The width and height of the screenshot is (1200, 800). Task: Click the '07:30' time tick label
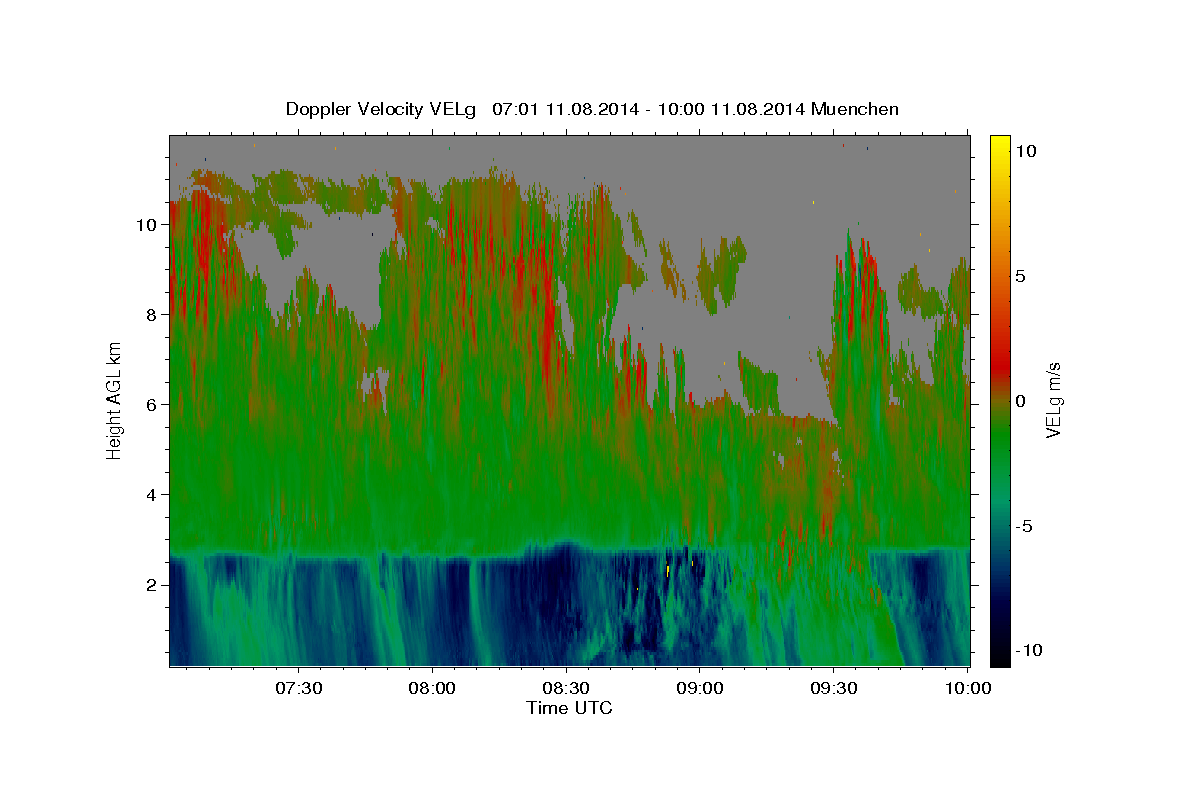[298, 688]
